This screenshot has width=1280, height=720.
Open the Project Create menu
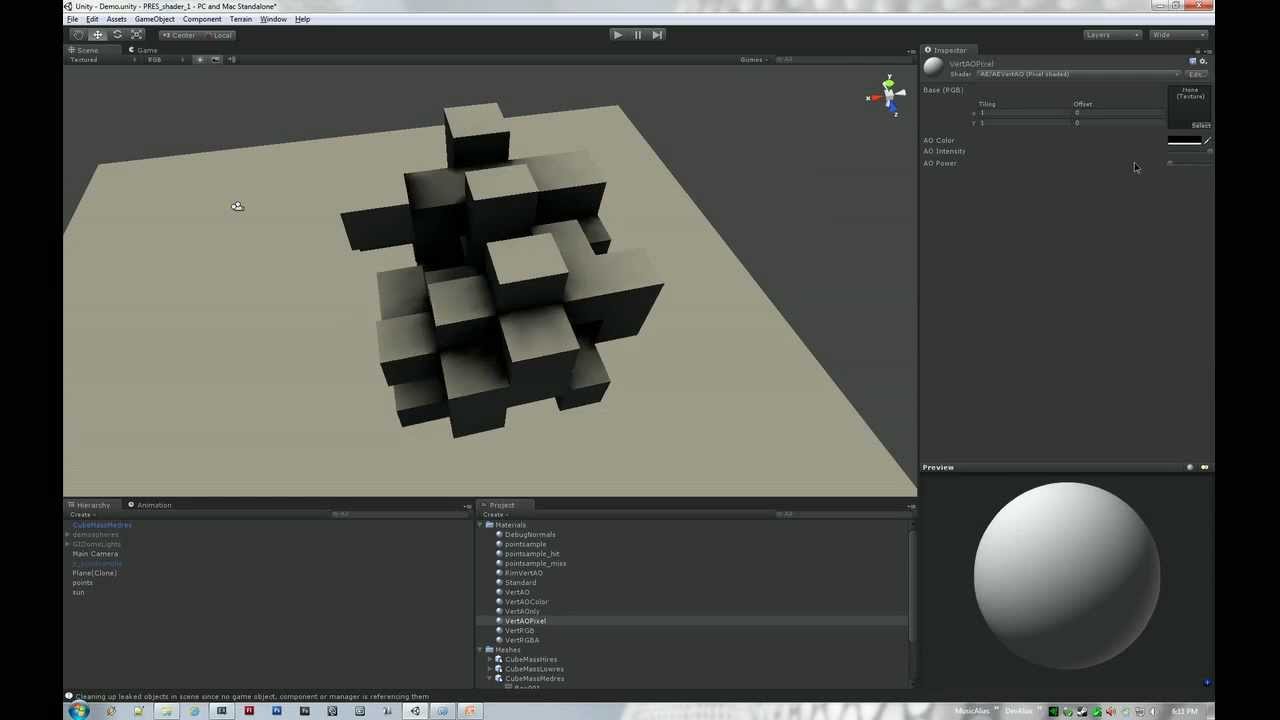click(x=495, y=515)
